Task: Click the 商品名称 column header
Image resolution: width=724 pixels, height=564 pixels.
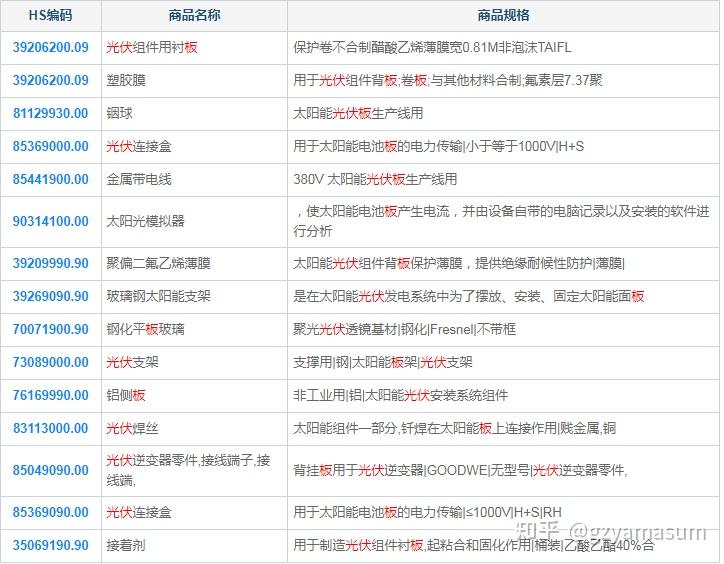Action: click(x=194, y=15)
